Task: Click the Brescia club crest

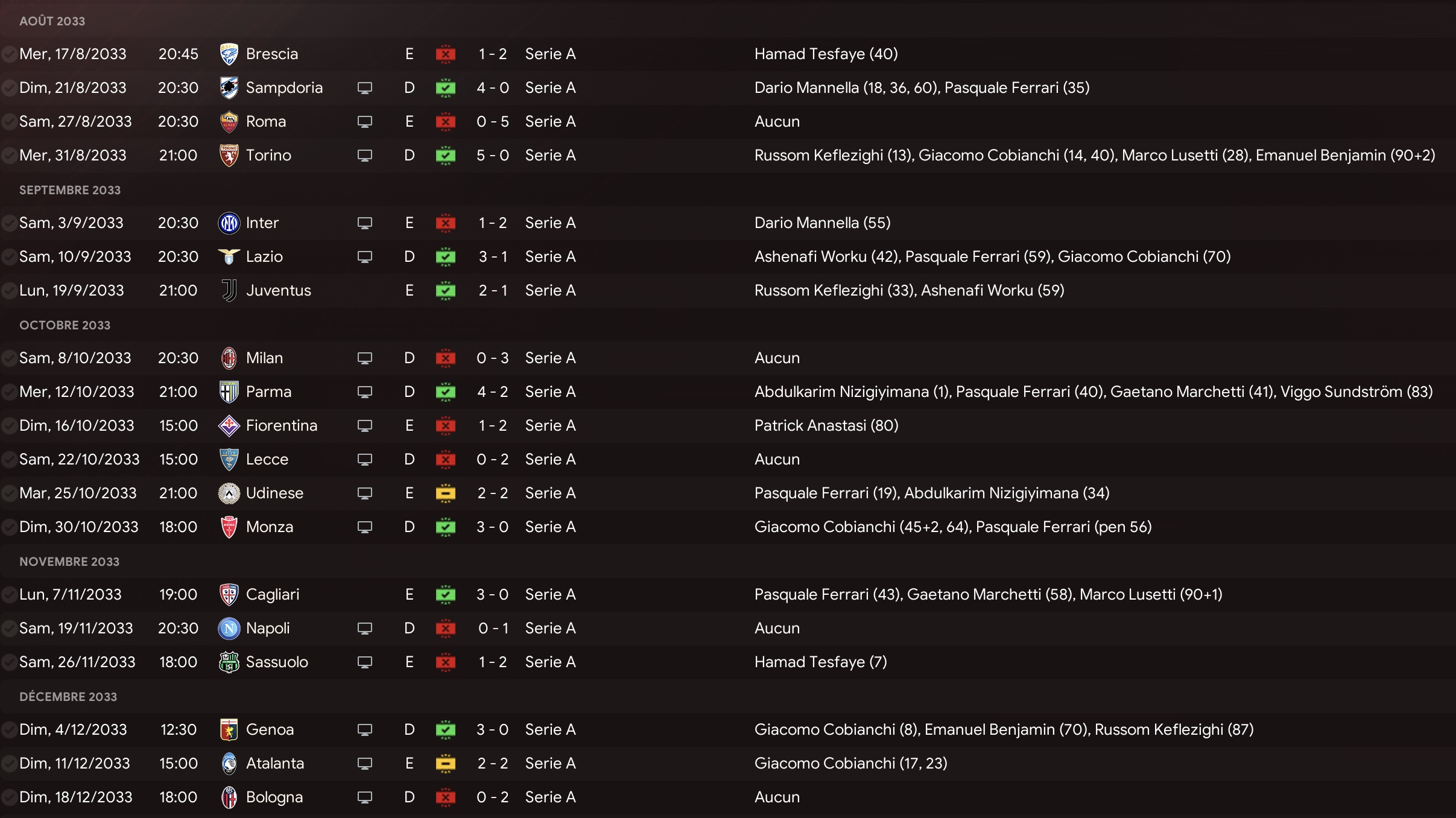Action: (x=229, y=54)
